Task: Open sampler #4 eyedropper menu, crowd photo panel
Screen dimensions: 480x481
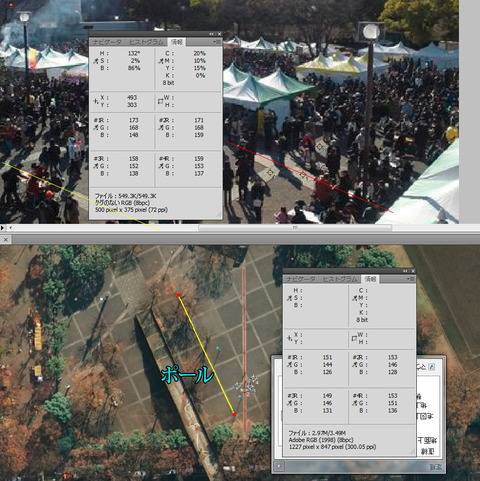Action: [x=161, y=166]
